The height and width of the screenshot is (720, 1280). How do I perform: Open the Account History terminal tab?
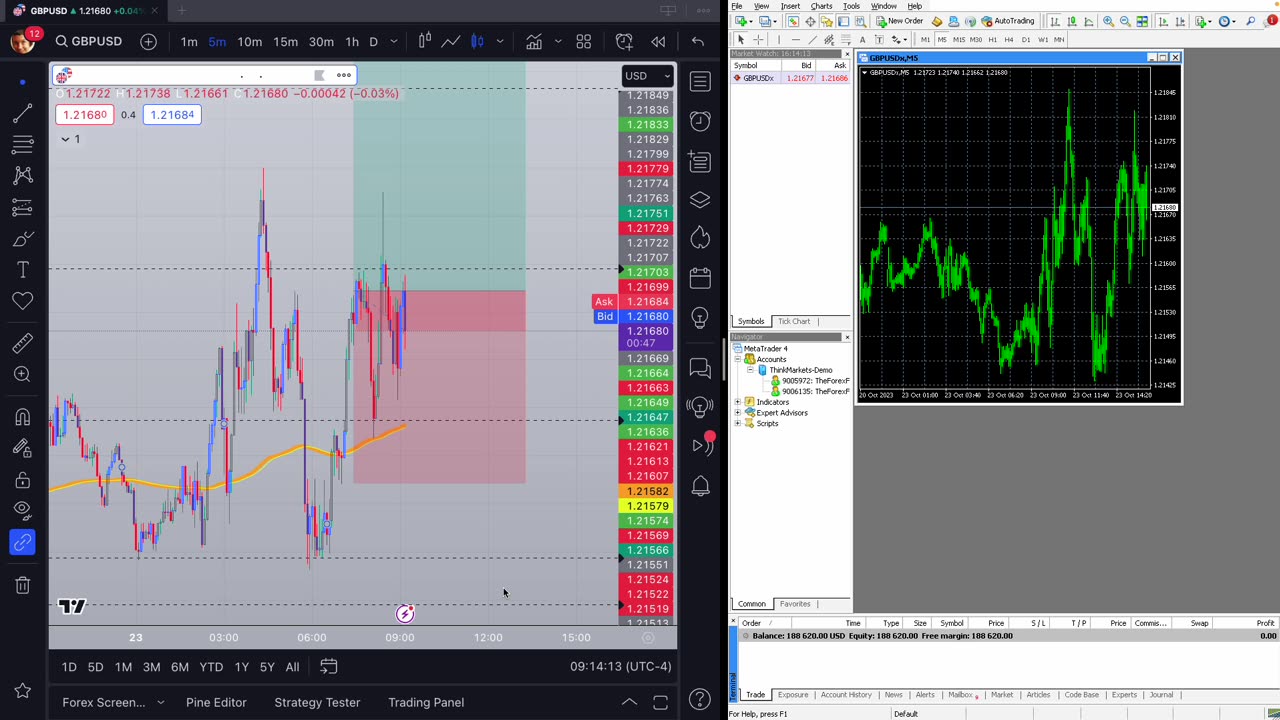tap(846, 695)
